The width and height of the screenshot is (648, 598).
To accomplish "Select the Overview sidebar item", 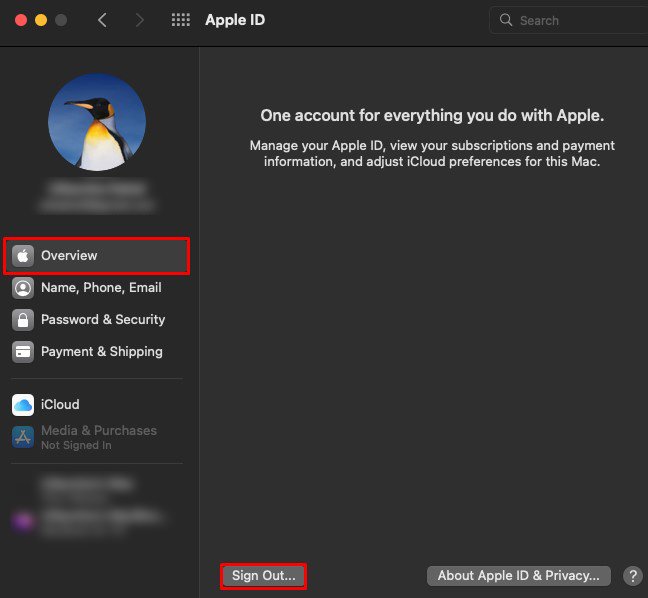I will tap(97, 256).
